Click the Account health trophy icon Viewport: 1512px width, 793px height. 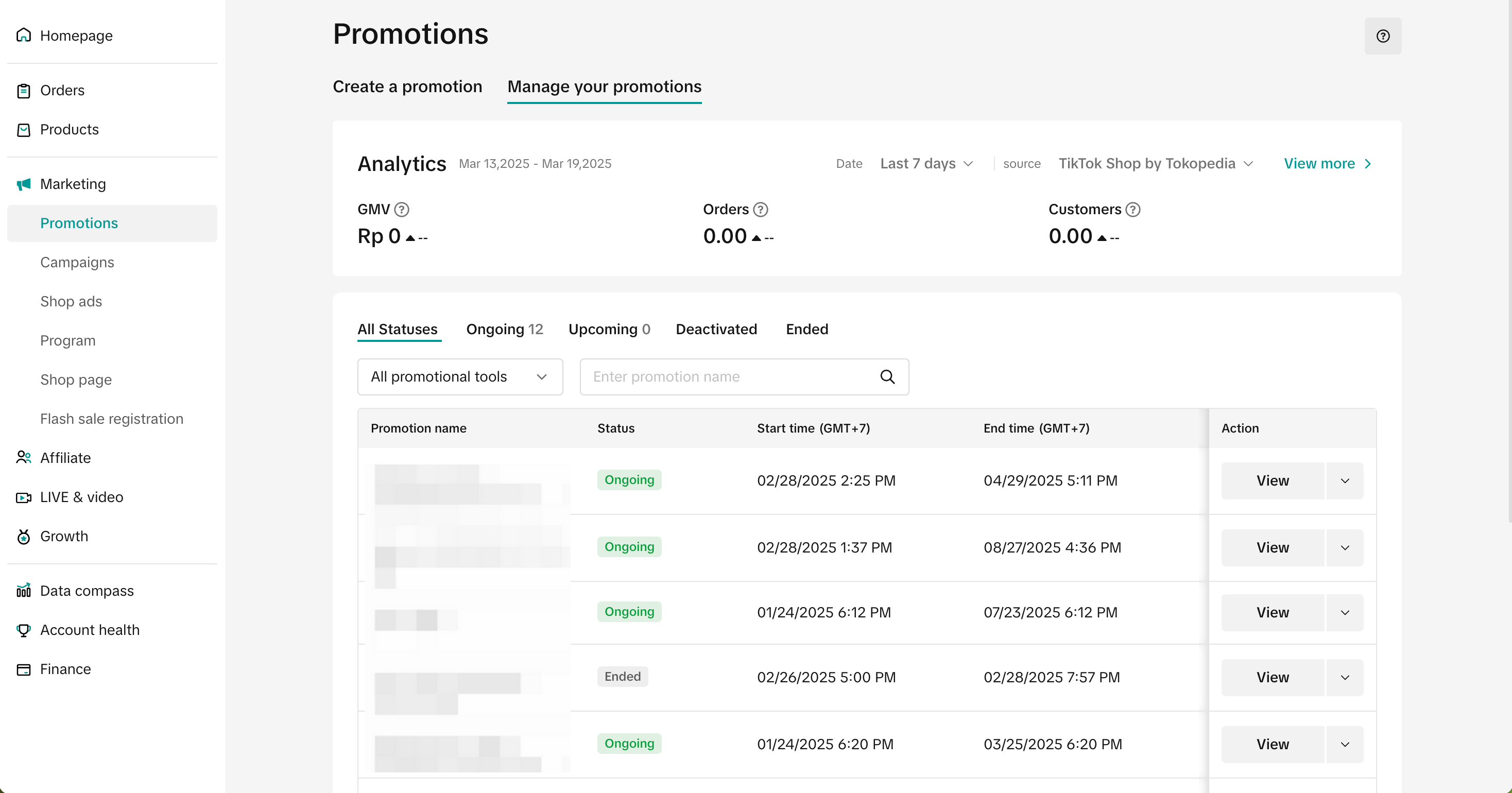coord(24,630)
